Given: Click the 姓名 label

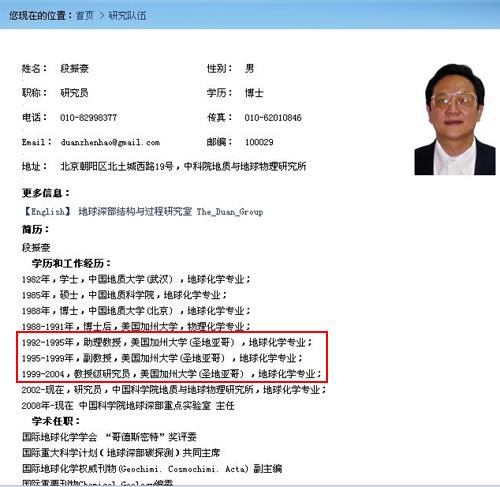Looking at the screenshot, I should (34, 68).
